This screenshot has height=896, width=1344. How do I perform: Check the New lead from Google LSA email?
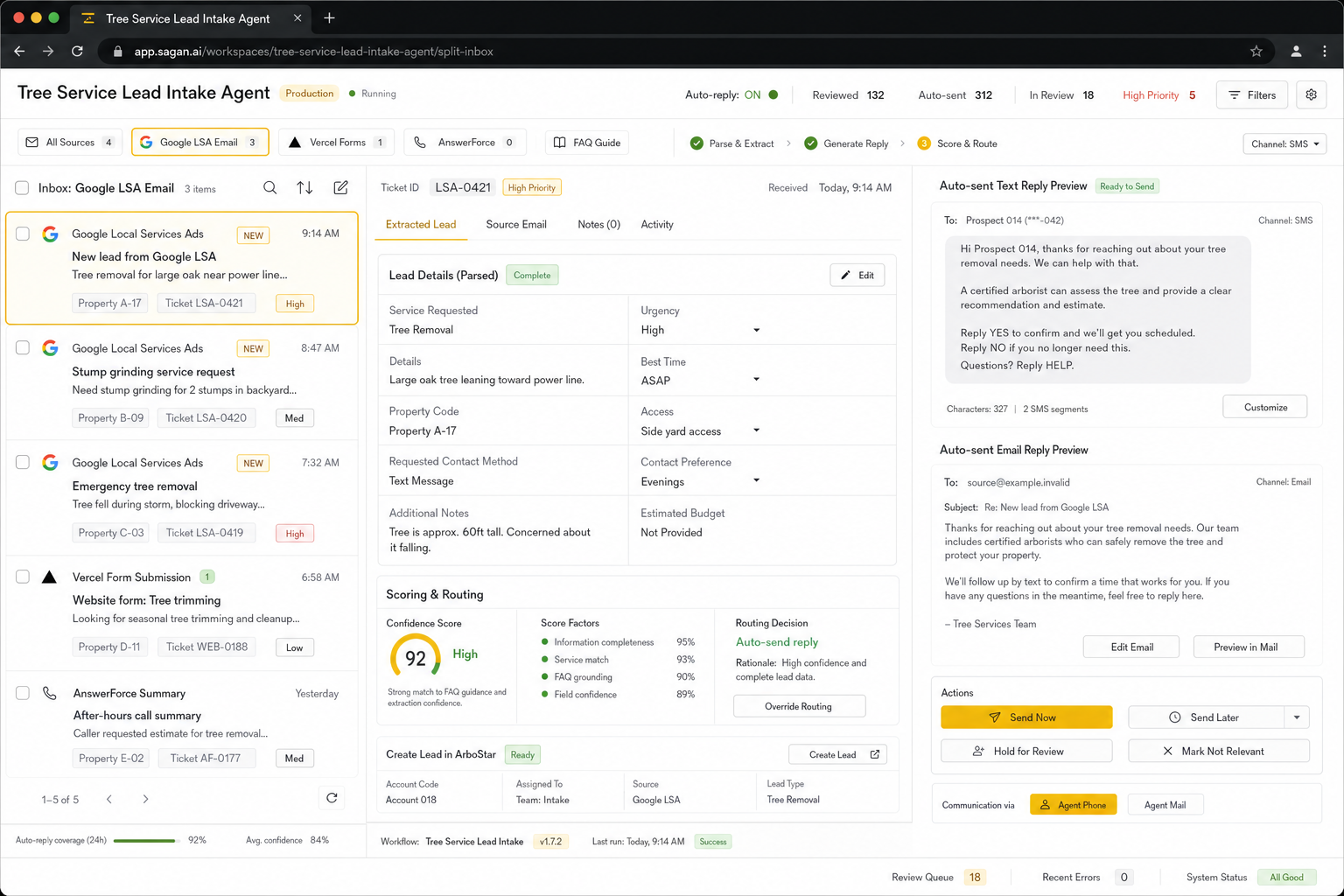point(23,234)
